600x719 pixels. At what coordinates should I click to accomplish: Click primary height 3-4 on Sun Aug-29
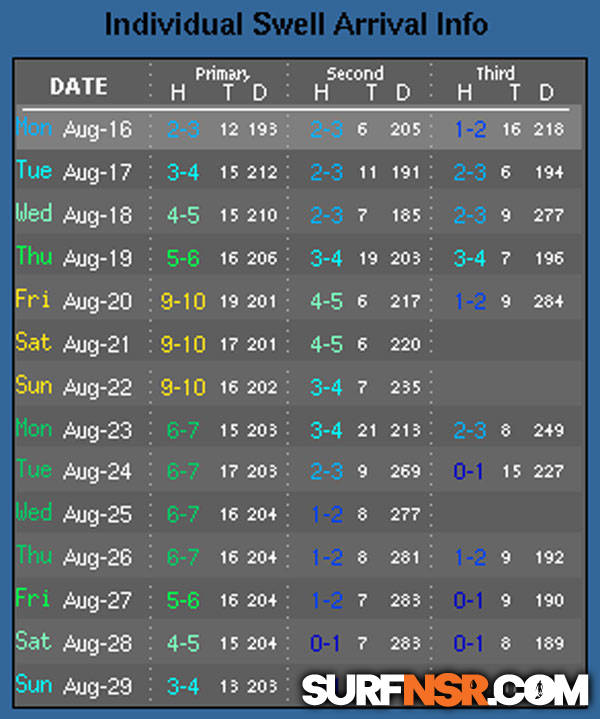(183, 686)
